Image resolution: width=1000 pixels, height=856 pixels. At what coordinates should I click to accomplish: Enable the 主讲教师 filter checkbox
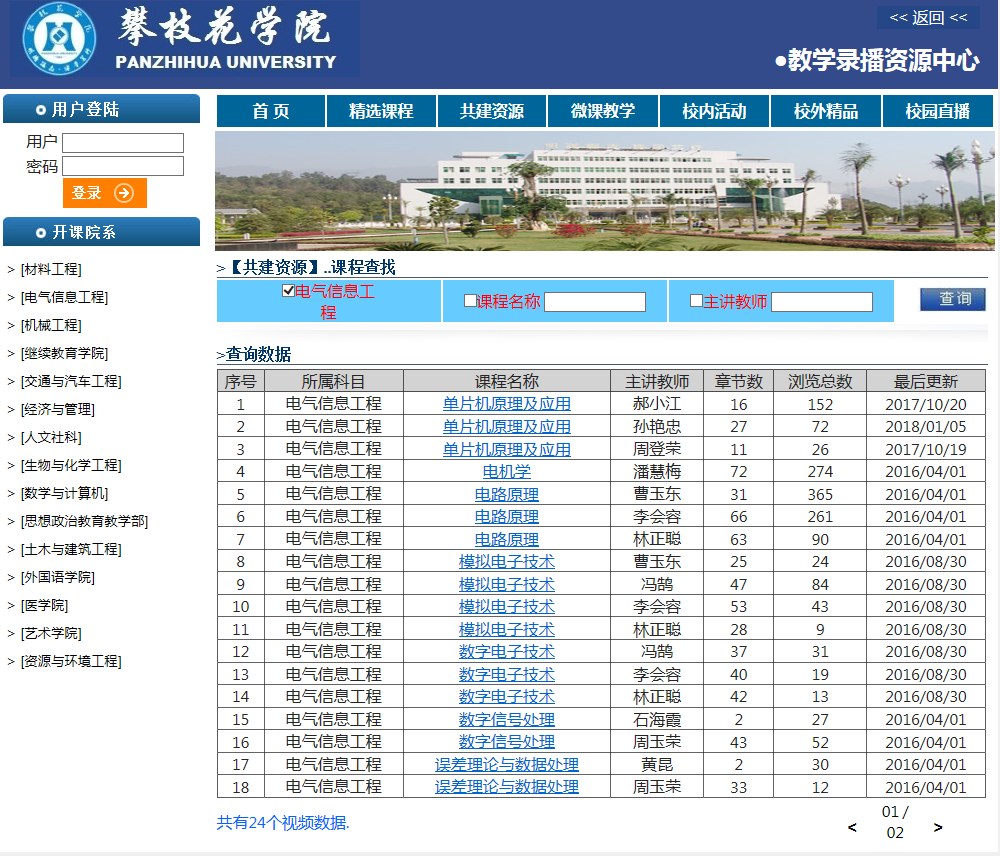point(696,301)
